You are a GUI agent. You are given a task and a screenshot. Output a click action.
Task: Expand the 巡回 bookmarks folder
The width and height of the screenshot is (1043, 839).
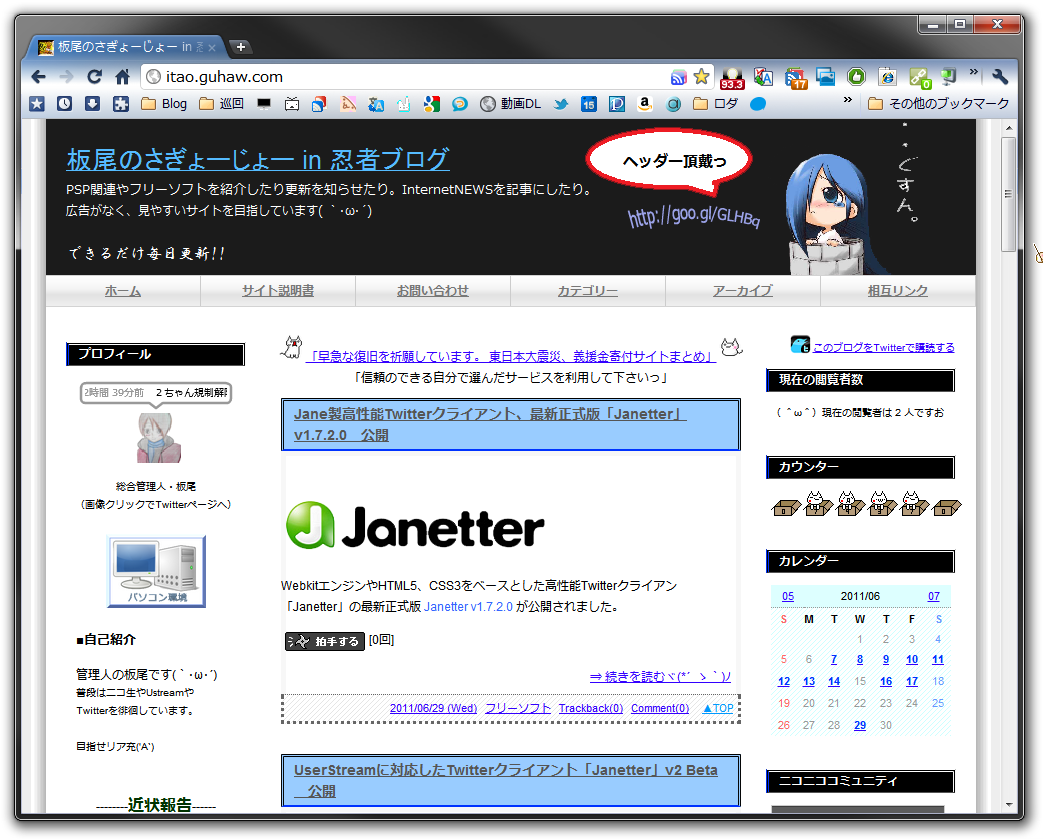click(222, 104)
